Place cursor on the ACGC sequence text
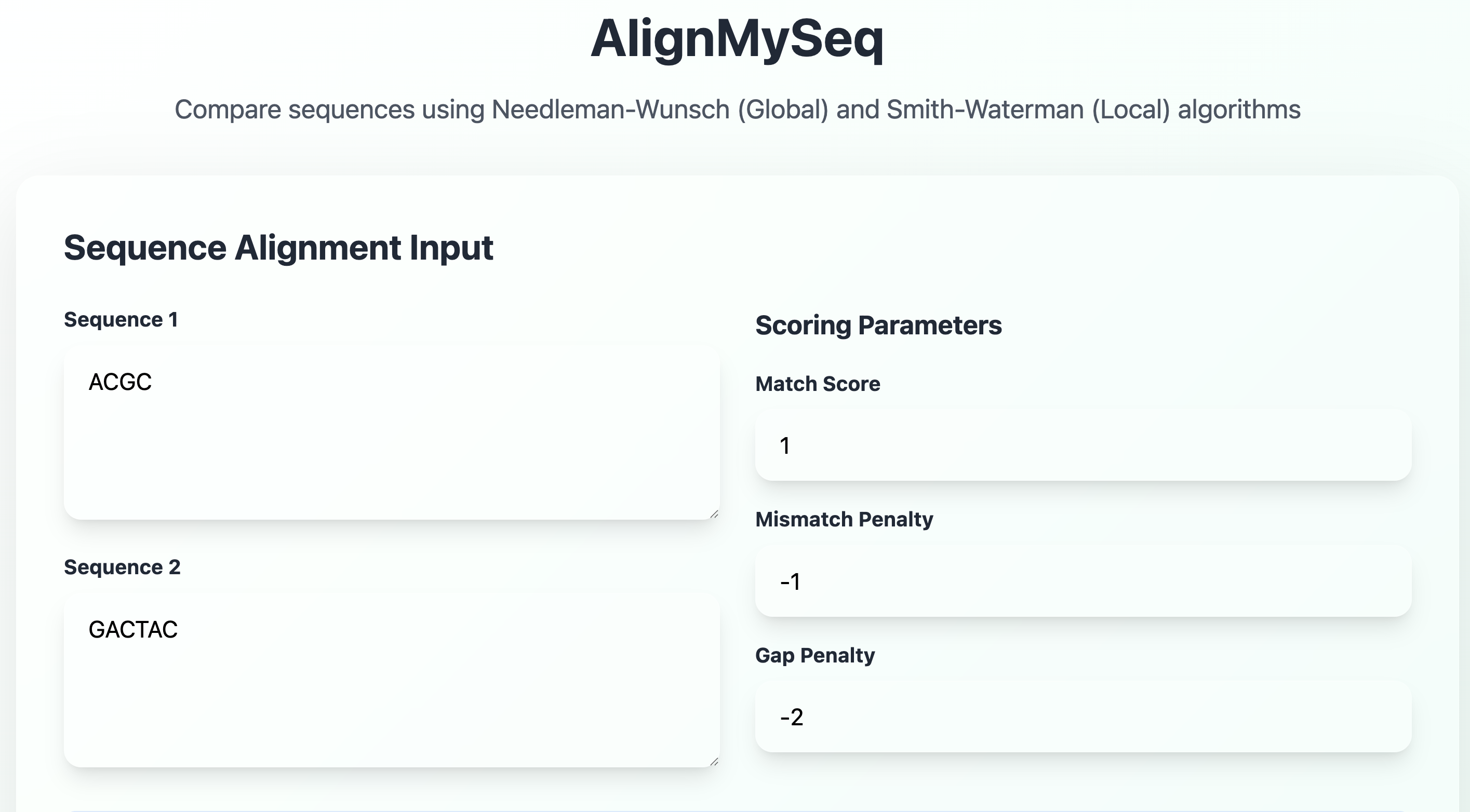The height and width of the screenshot is (812, 1470). pos(121,382)
